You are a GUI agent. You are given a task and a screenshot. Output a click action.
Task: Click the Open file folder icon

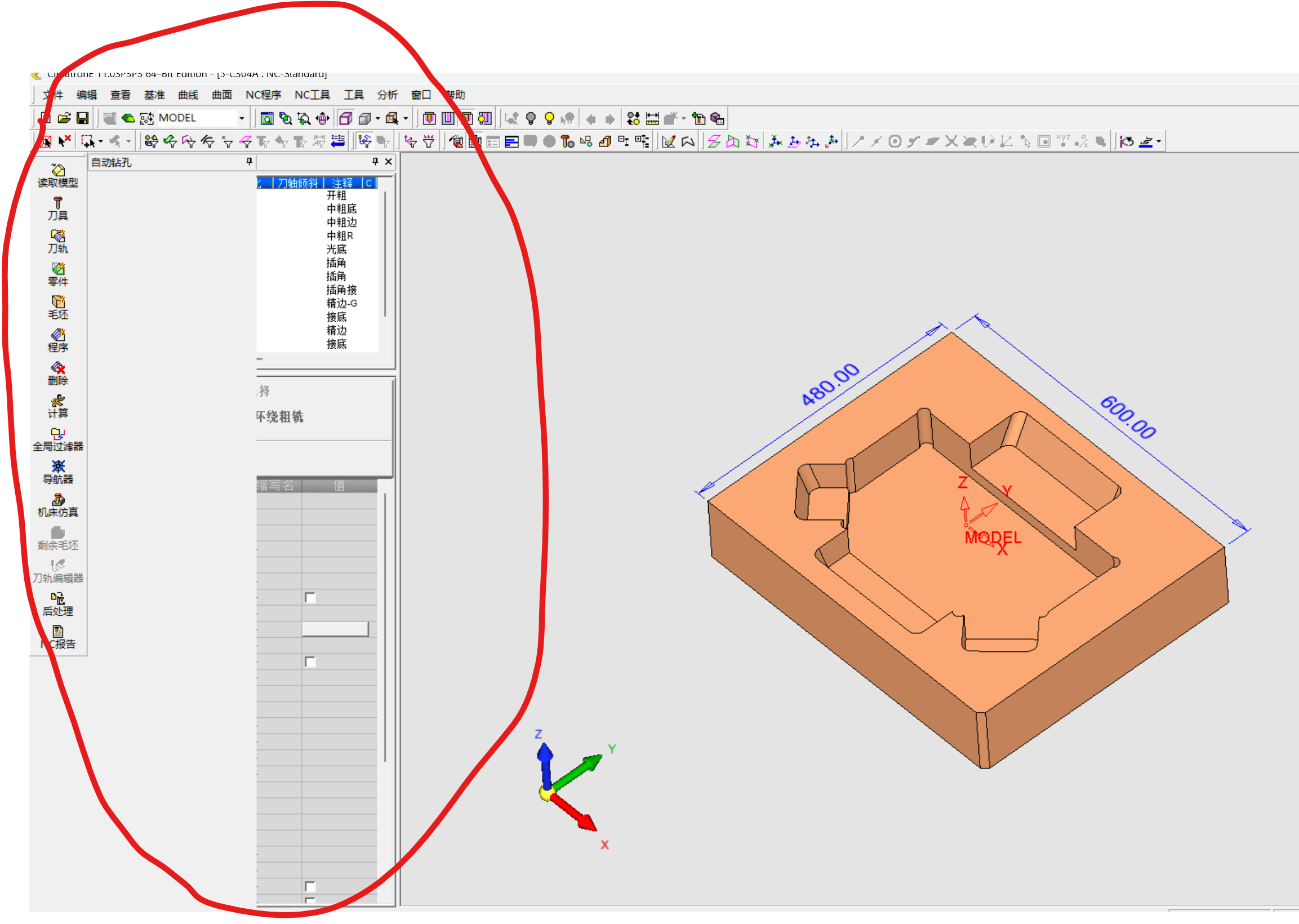tap(64, 118)
